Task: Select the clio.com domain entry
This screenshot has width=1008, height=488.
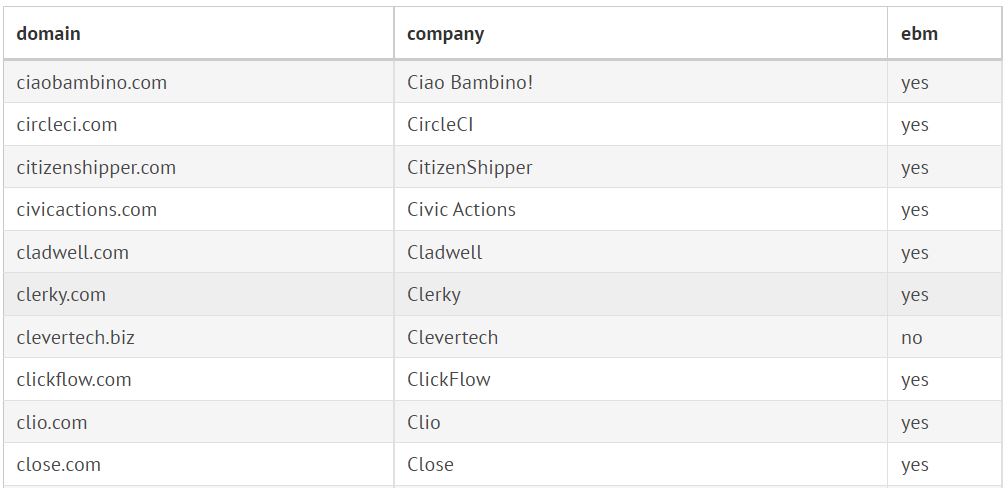Action: point(52,422)
